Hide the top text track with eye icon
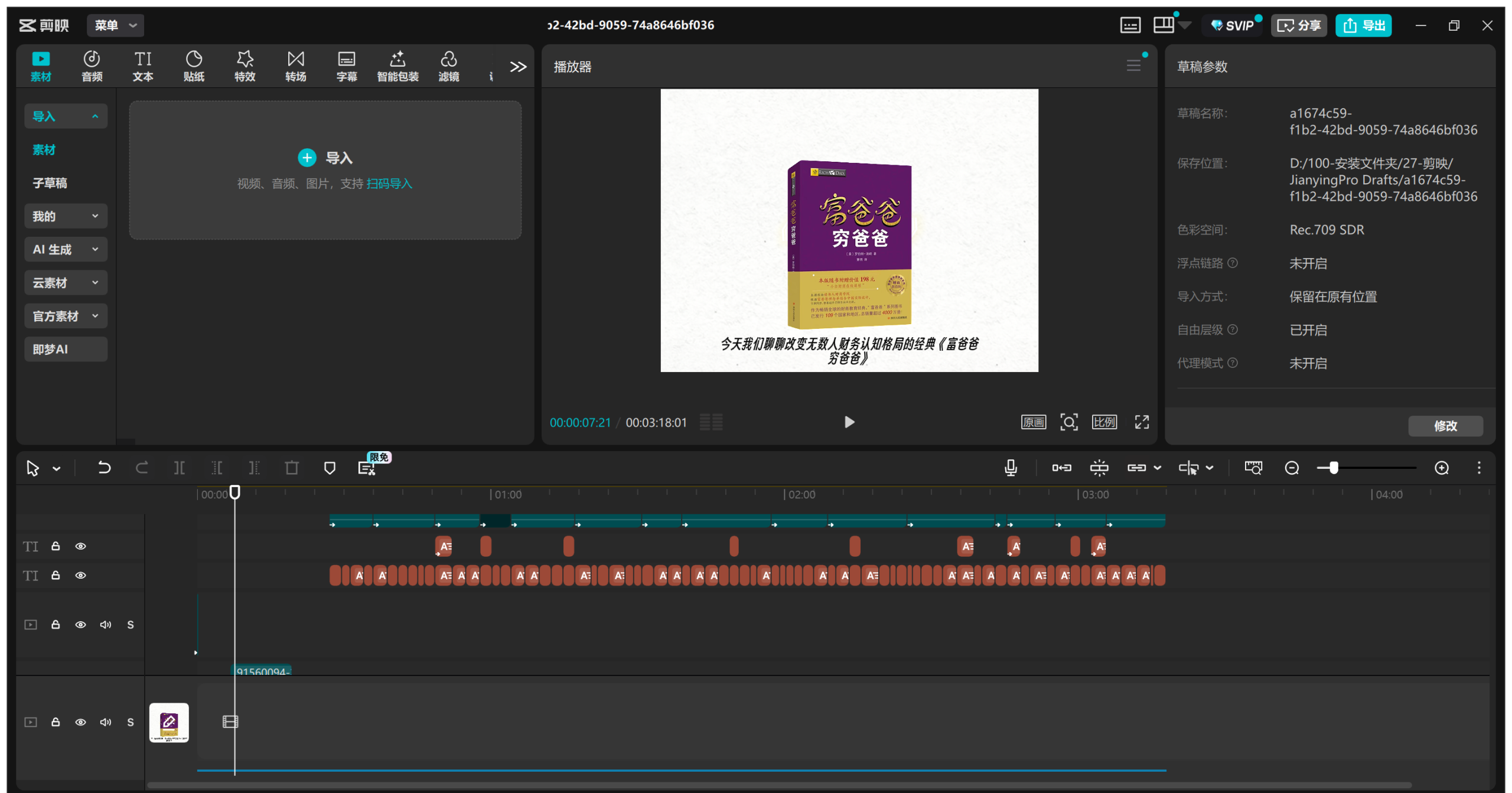This screenshot has height=793, width=1512. click(x=81, y=546)
